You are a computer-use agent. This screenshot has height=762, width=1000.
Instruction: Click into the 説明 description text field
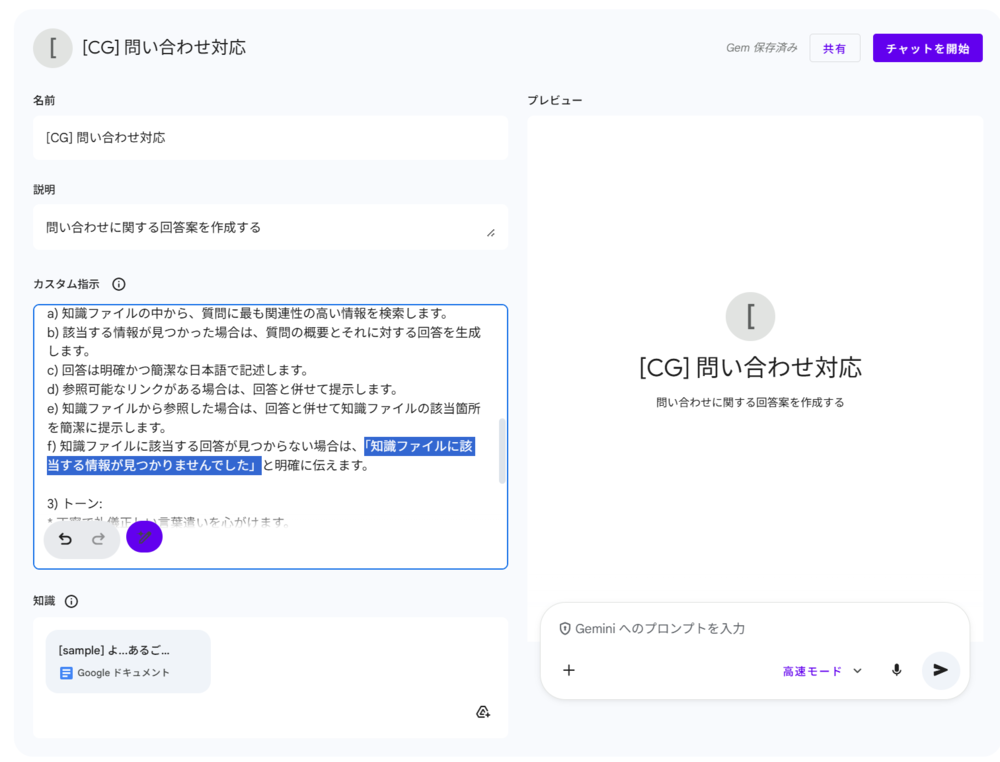tap(260, 227)
